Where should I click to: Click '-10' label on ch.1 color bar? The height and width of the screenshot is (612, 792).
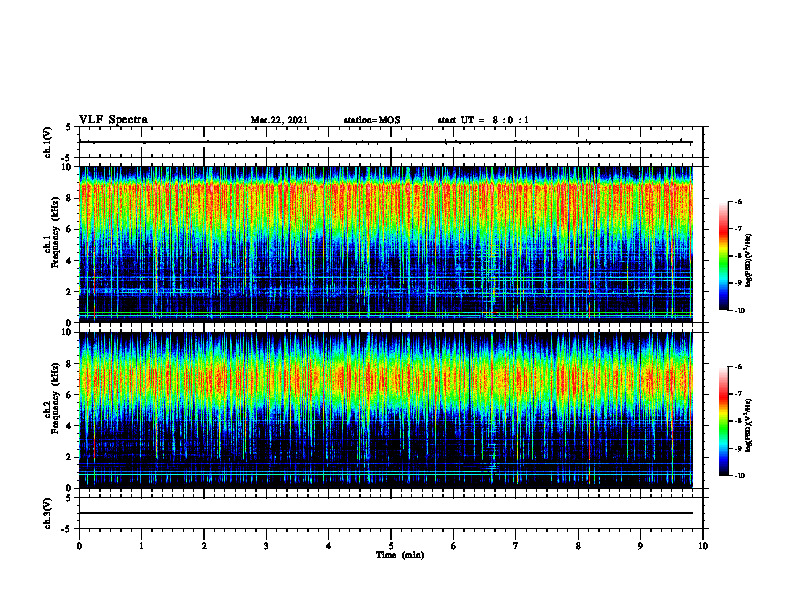pos(739,311)
